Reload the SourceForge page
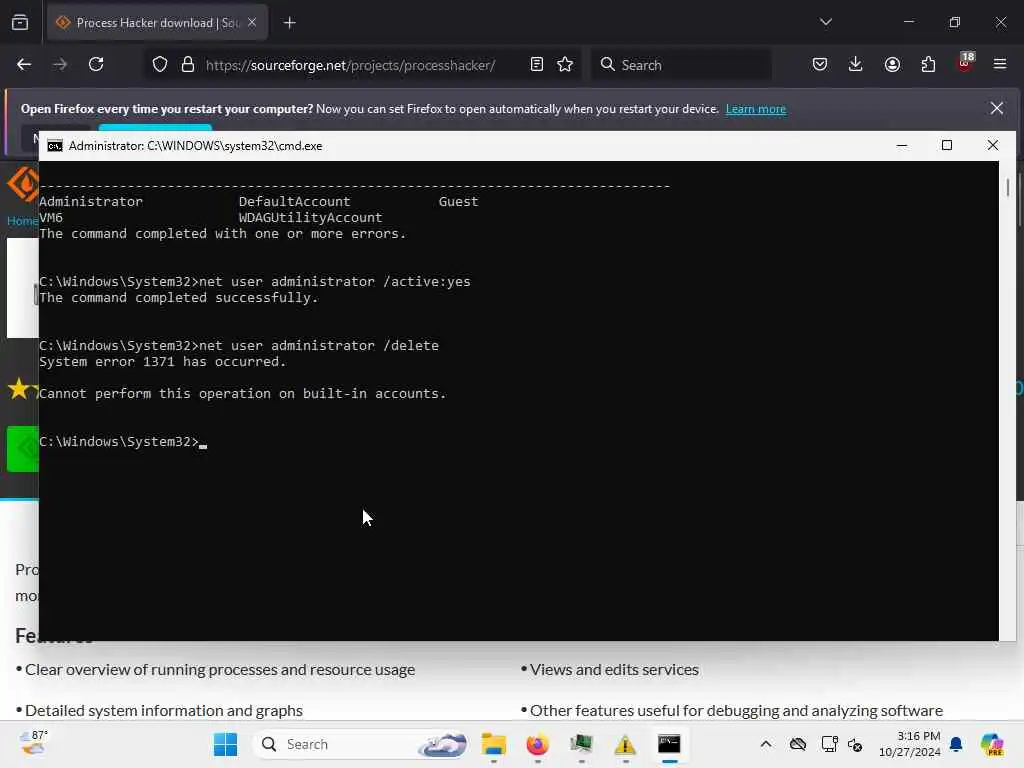The image size is (1024, 768). [96, 64]
